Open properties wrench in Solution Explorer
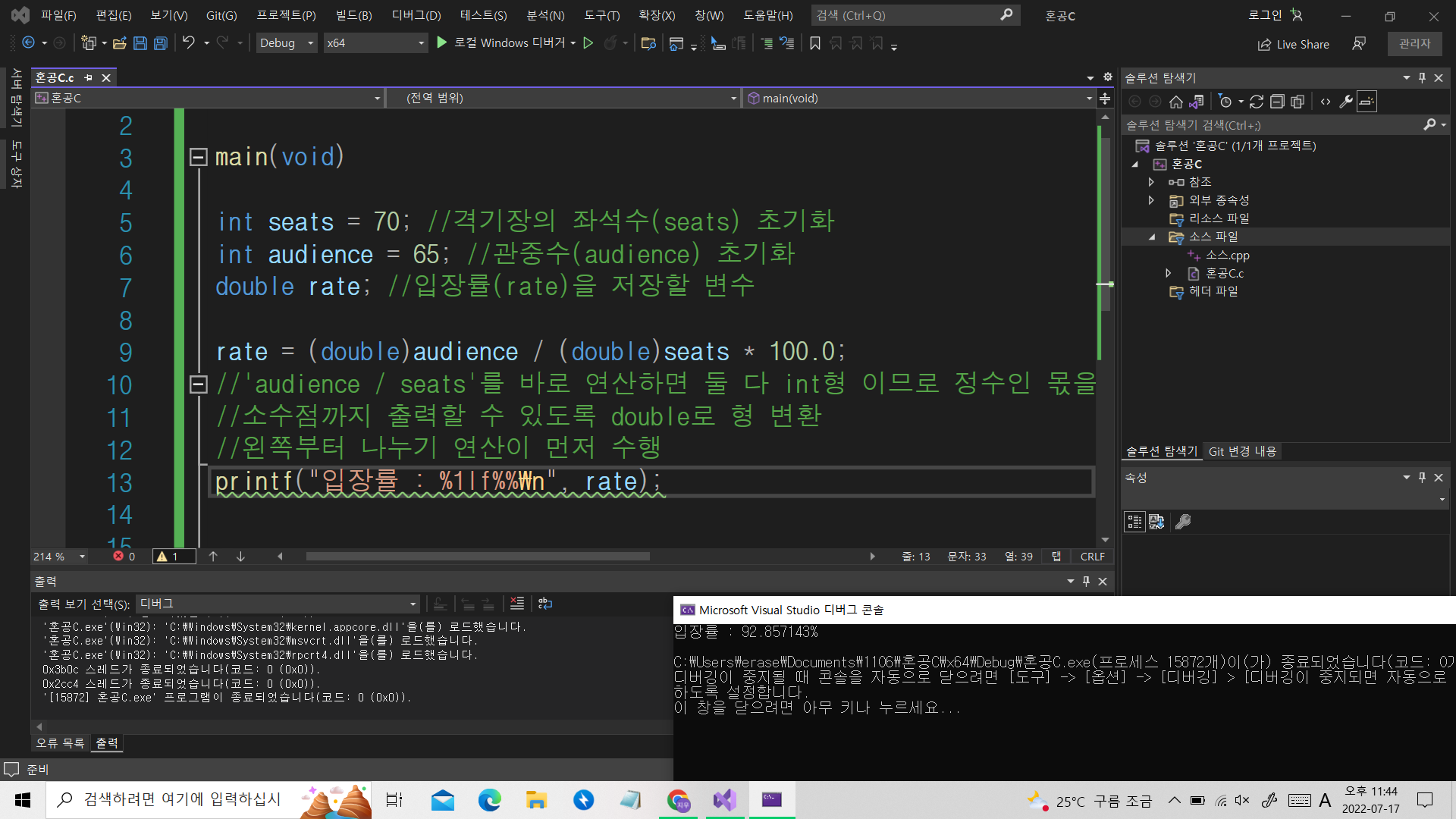The height and width of the screenshot is (819, 1456). click(x=1346, y=102)
